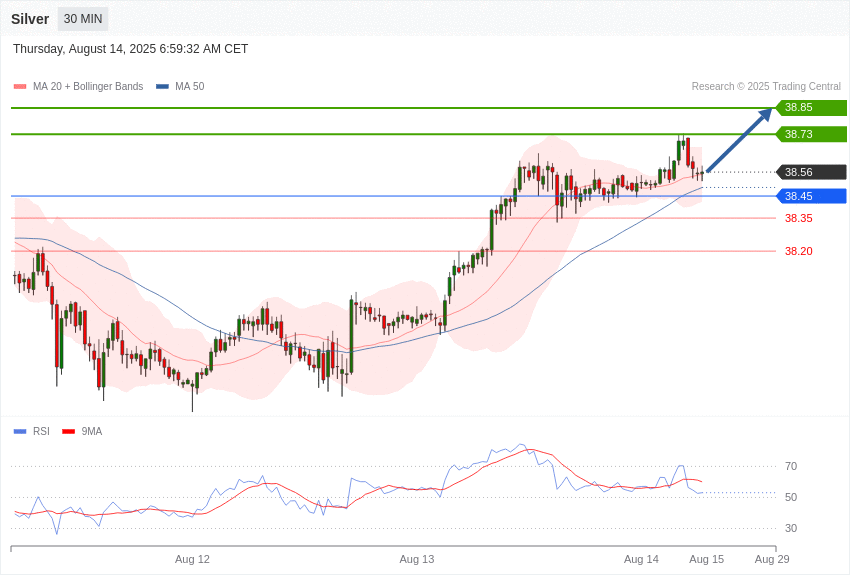Click the MA 20 + Bollinger Bands legend label
The image size is (850, 576).
click(88, 87)
